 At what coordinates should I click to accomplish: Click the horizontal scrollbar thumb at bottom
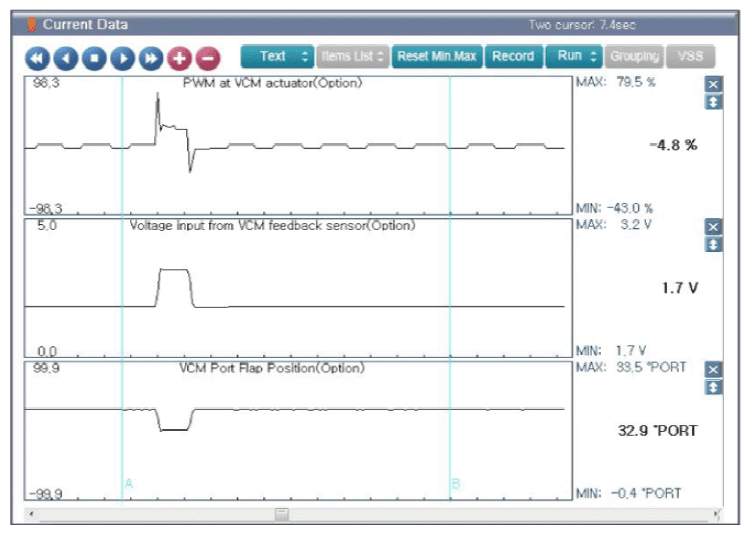282,514
